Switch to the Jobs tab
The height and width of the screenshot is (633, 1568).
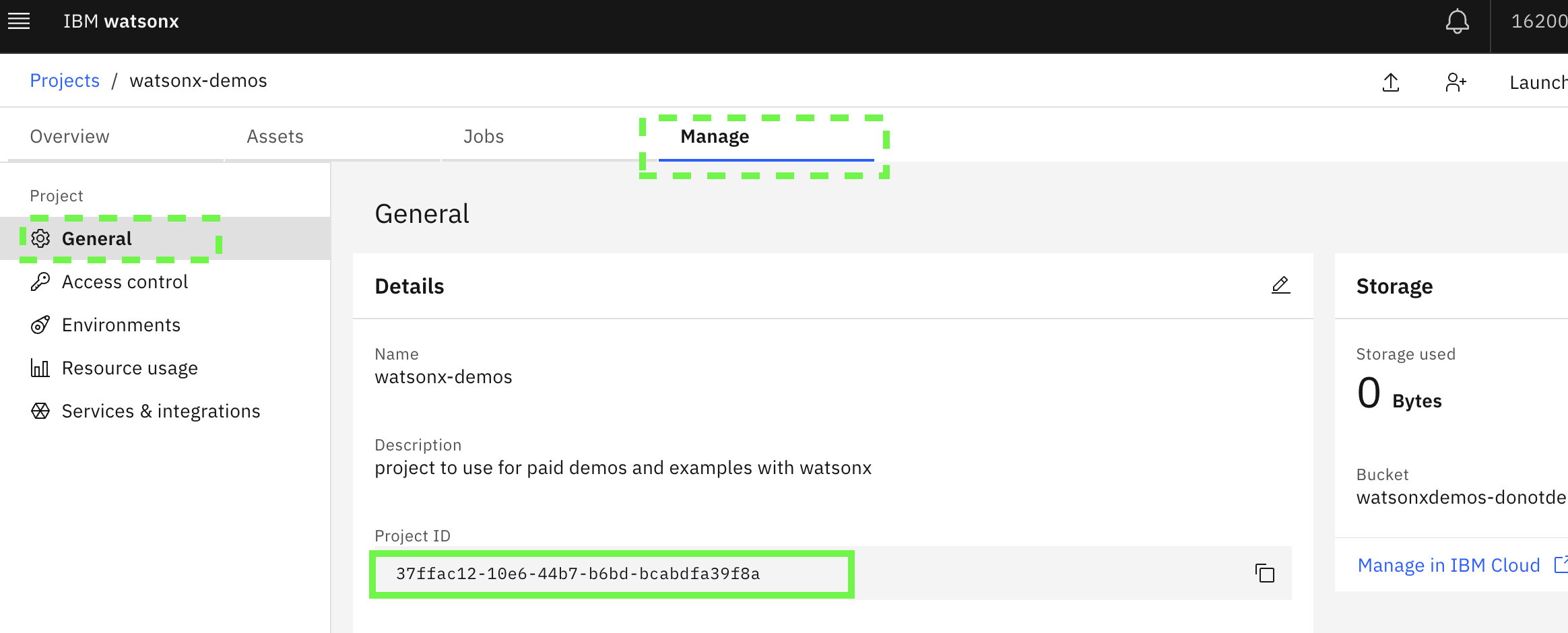tap(549, 136)
